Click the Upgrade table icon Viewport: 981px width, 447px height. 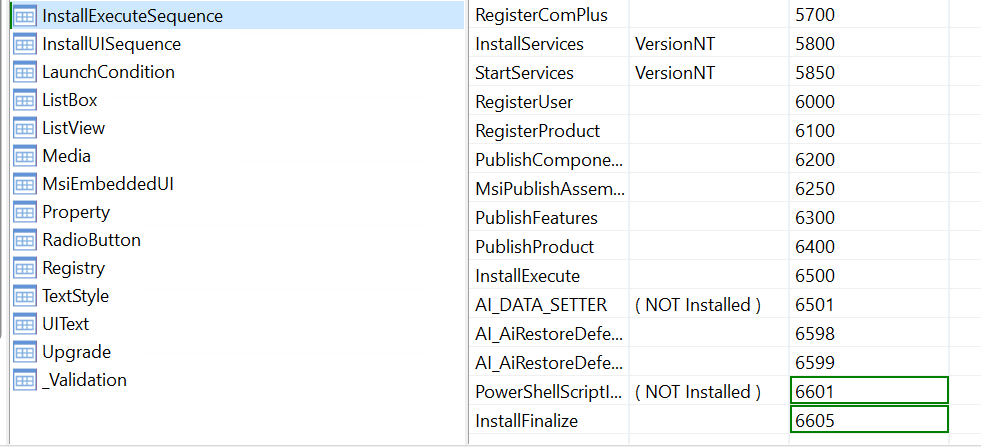pos(25,352)
